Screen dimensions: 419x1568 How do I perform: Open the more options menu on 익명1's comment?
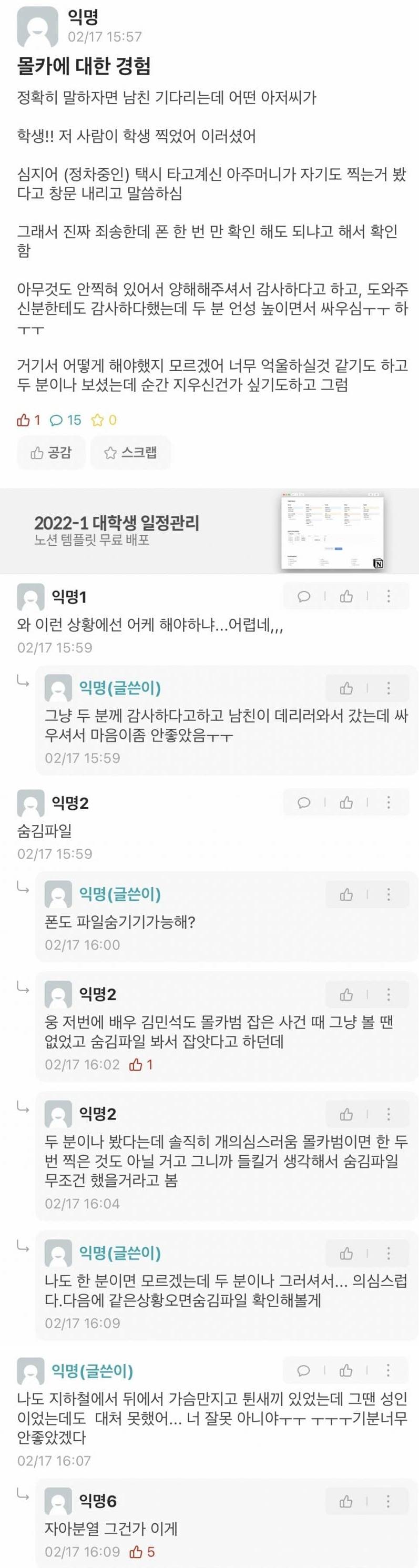tap(389, 596)
